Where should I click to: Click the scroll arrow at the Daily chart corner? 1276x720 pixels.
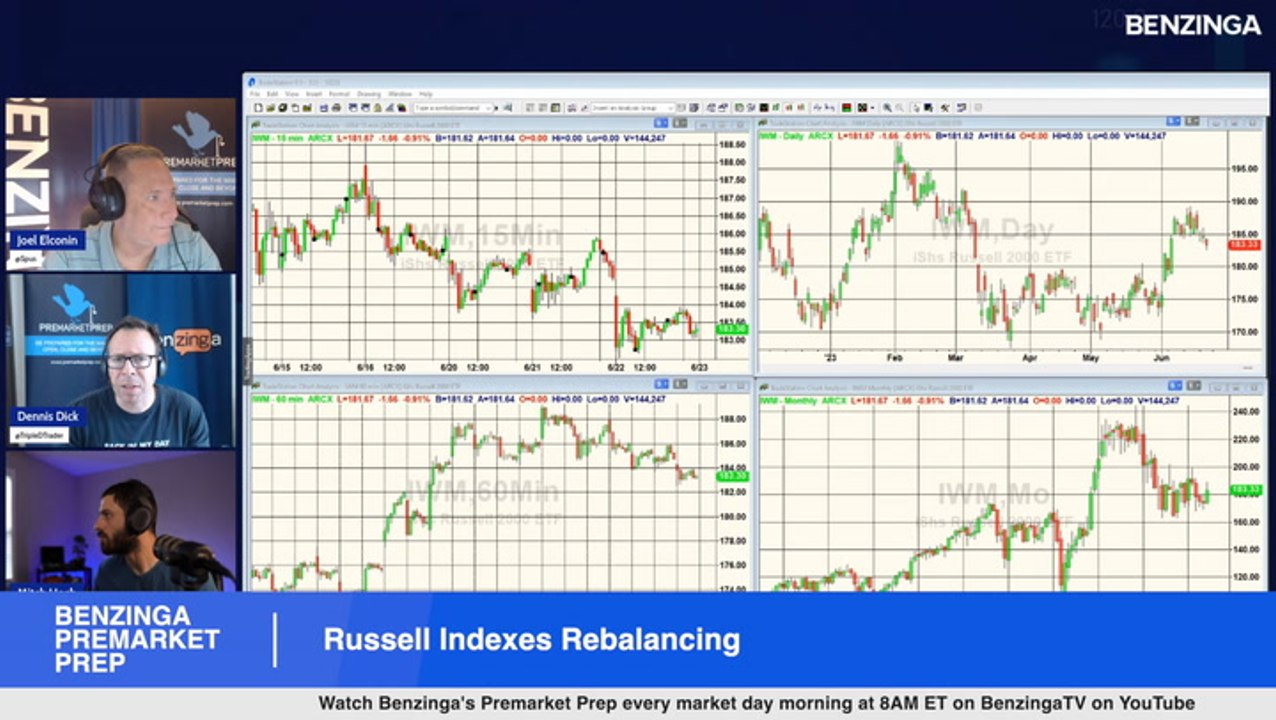pos(1247,368)
